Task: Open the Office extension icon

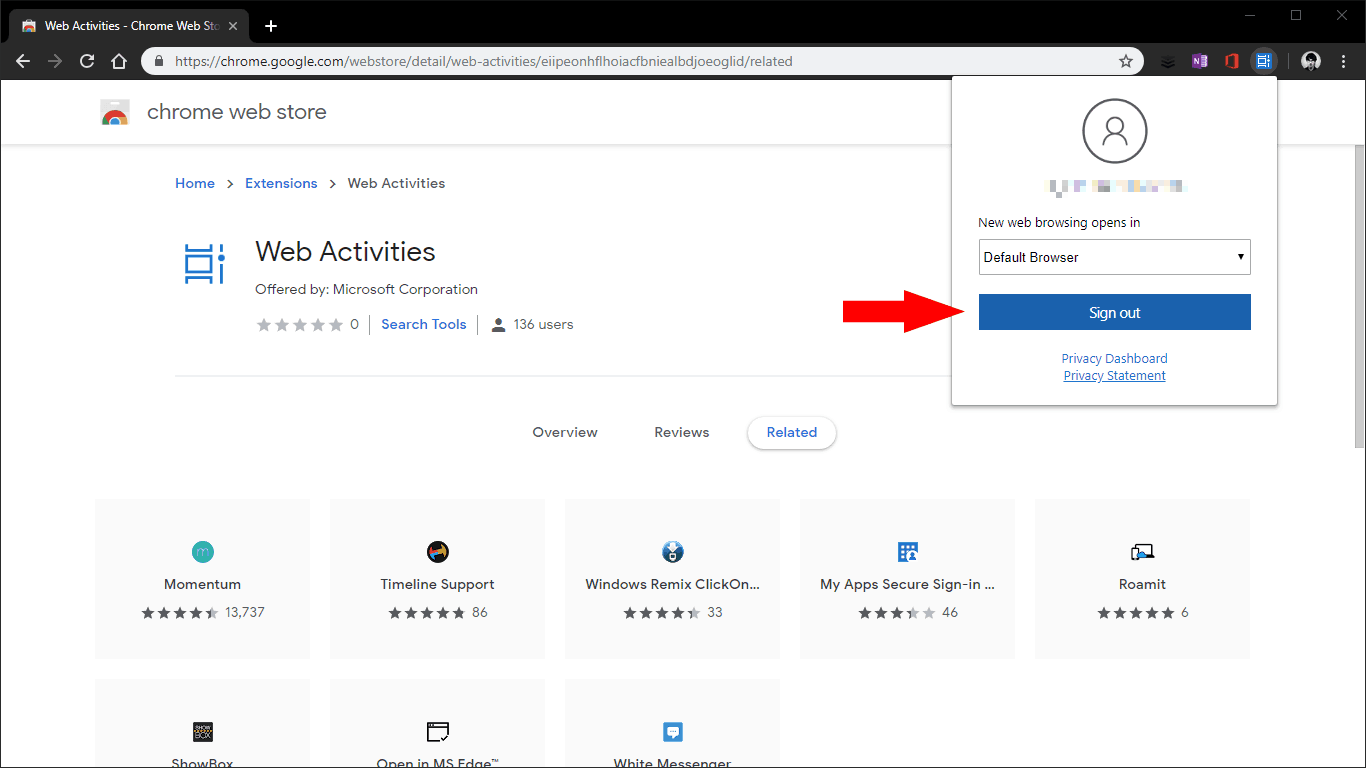Action: [1232, 61]
